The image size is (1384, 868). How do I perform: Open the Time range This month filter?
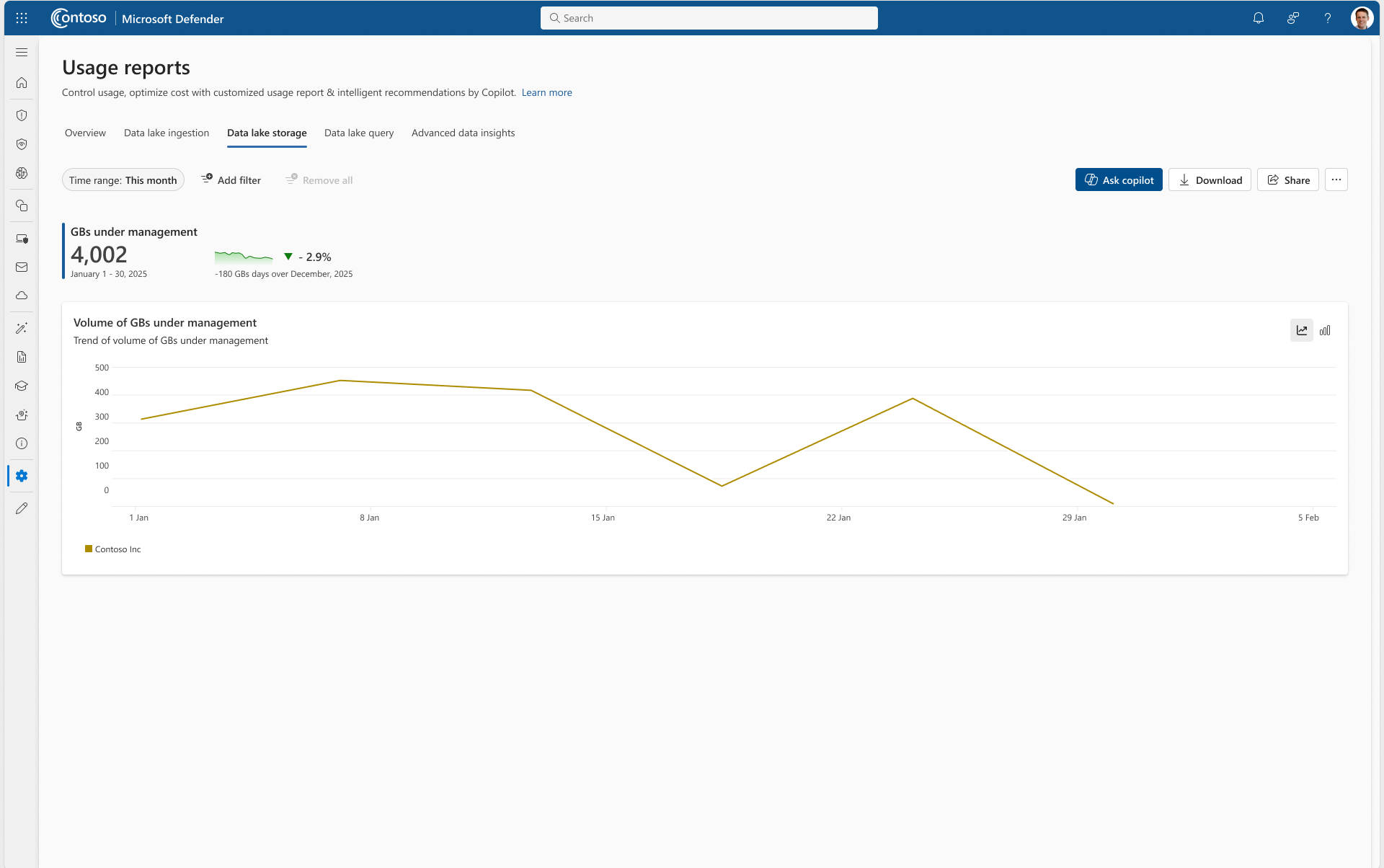(123, 180)
